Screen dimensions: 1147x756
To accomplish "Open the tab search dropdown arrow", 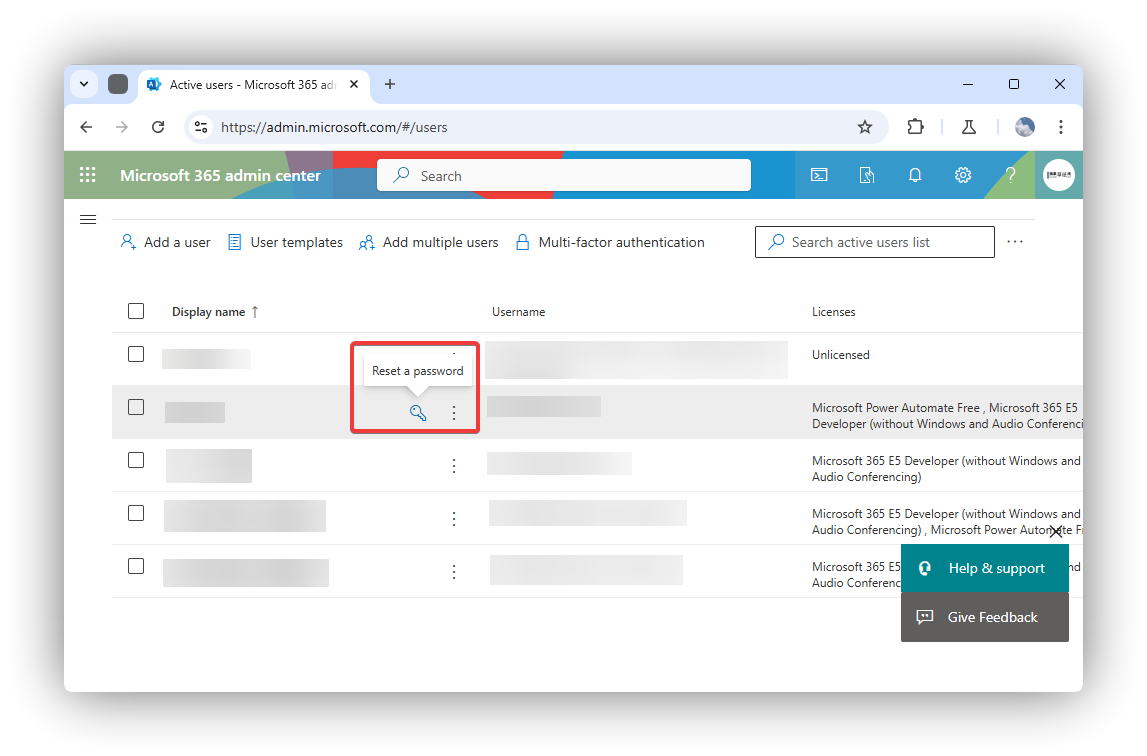I will pyautogui.click(x=84, y=84).
